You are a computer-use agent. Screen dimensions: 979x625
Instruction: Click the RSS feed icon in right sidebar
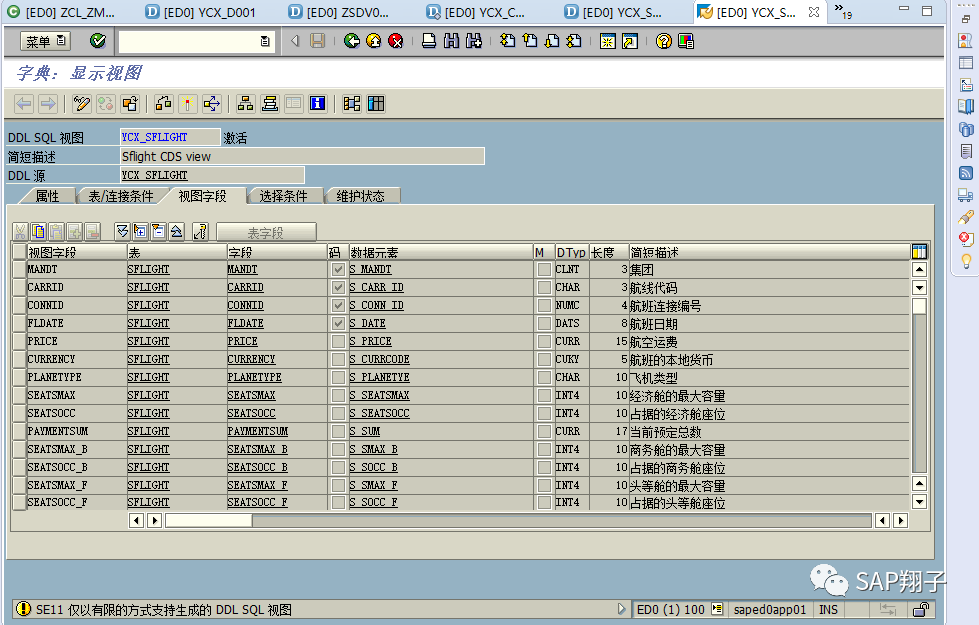click(966, 173)
